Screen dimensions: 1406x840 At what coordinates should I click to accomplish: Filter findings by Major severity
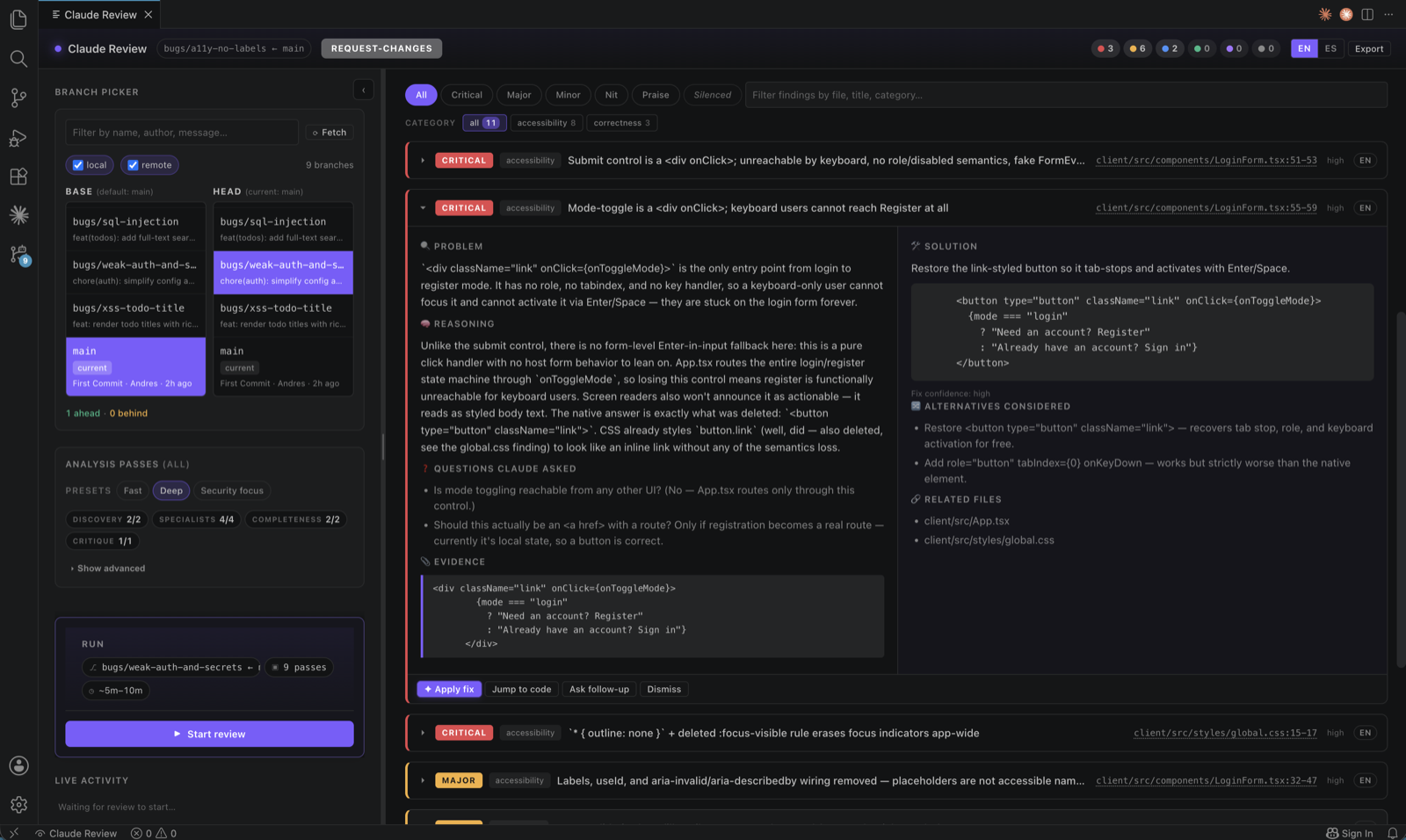[x=519, y=95]
